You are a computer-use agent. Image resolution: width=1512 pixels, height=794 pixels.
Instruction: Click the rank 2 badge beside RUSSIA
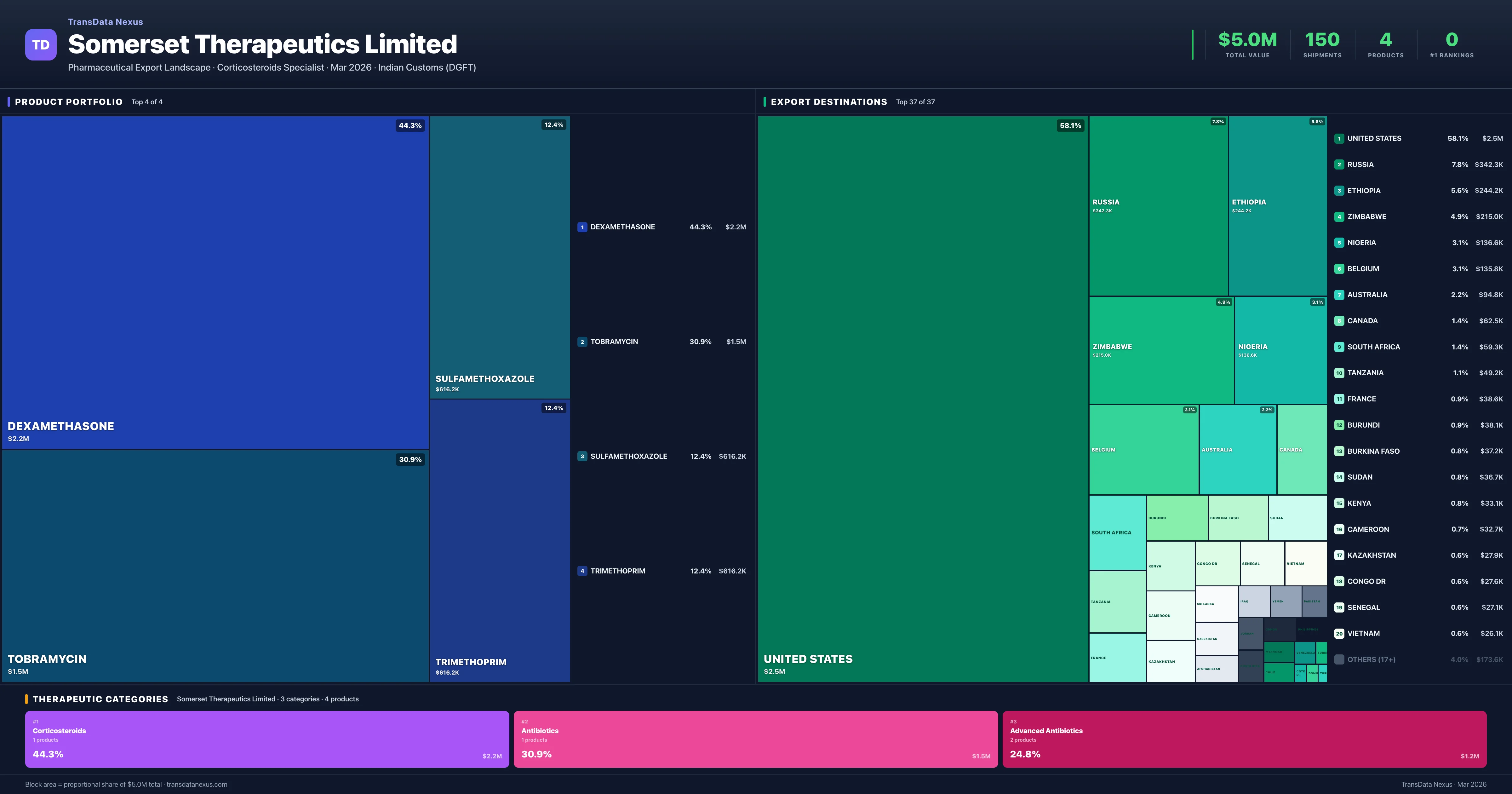coord(1339,164)
